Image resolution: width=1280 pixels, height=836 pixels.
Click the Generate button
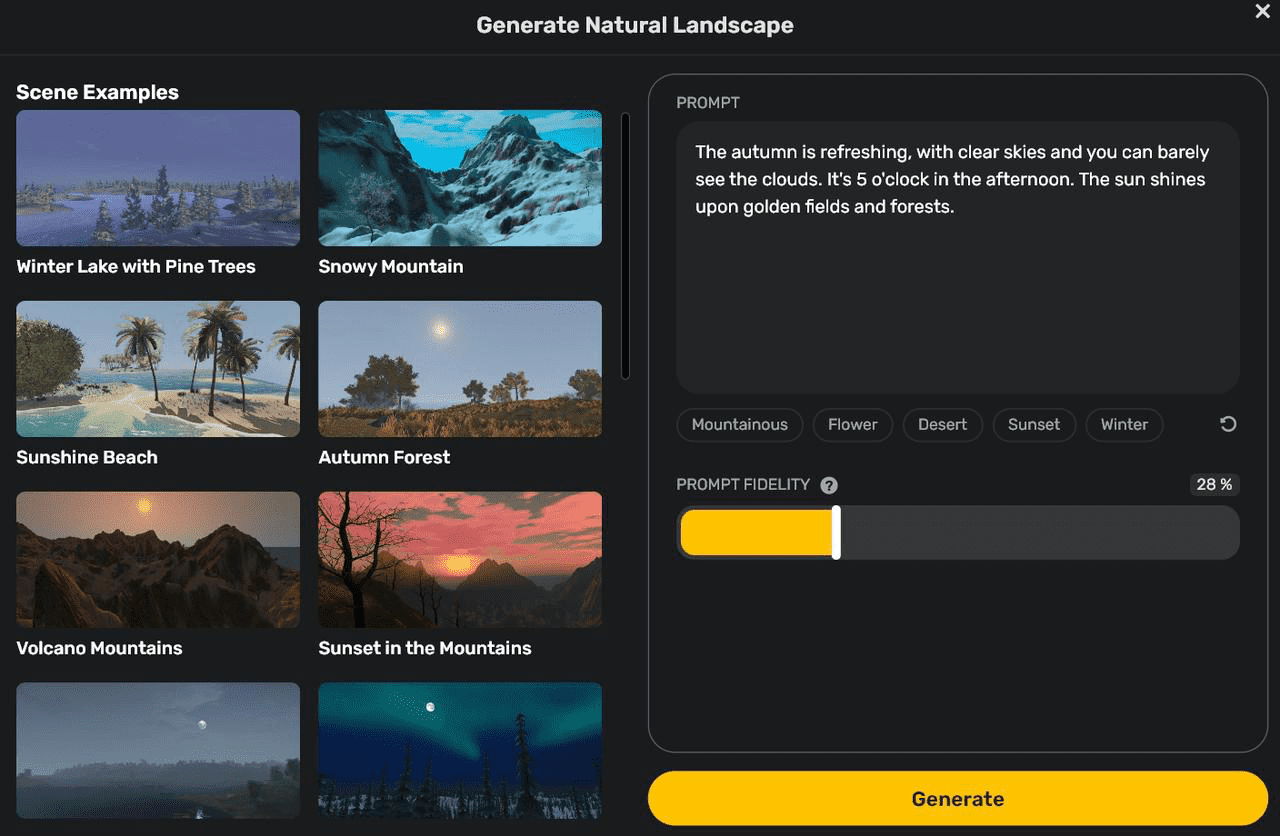(x=957, y=798)
